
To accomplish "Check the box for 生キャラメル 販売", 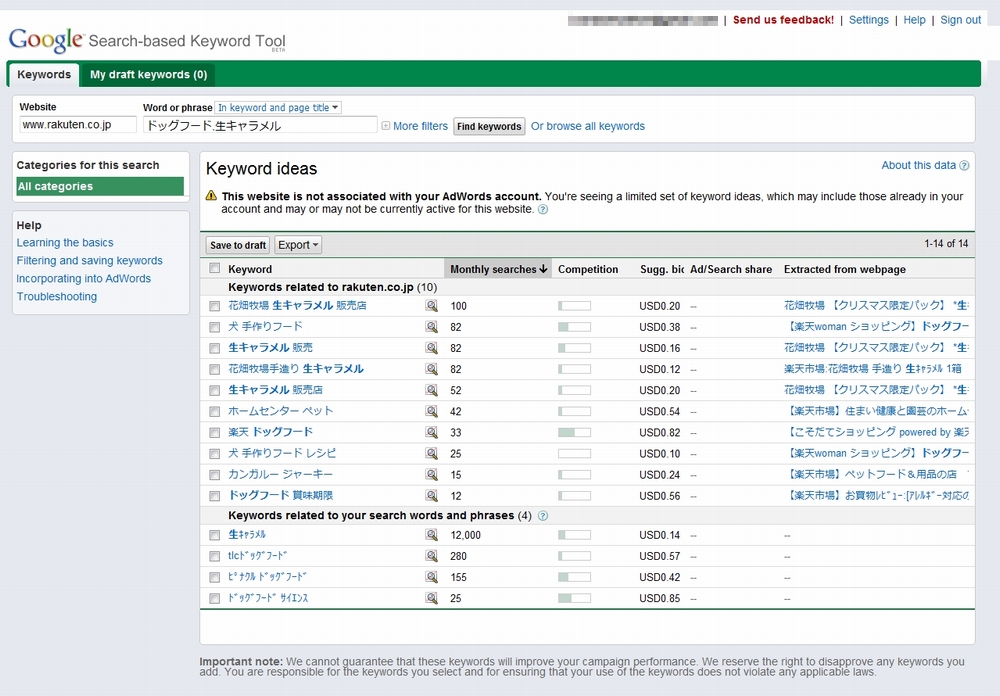I will point(214,348).
